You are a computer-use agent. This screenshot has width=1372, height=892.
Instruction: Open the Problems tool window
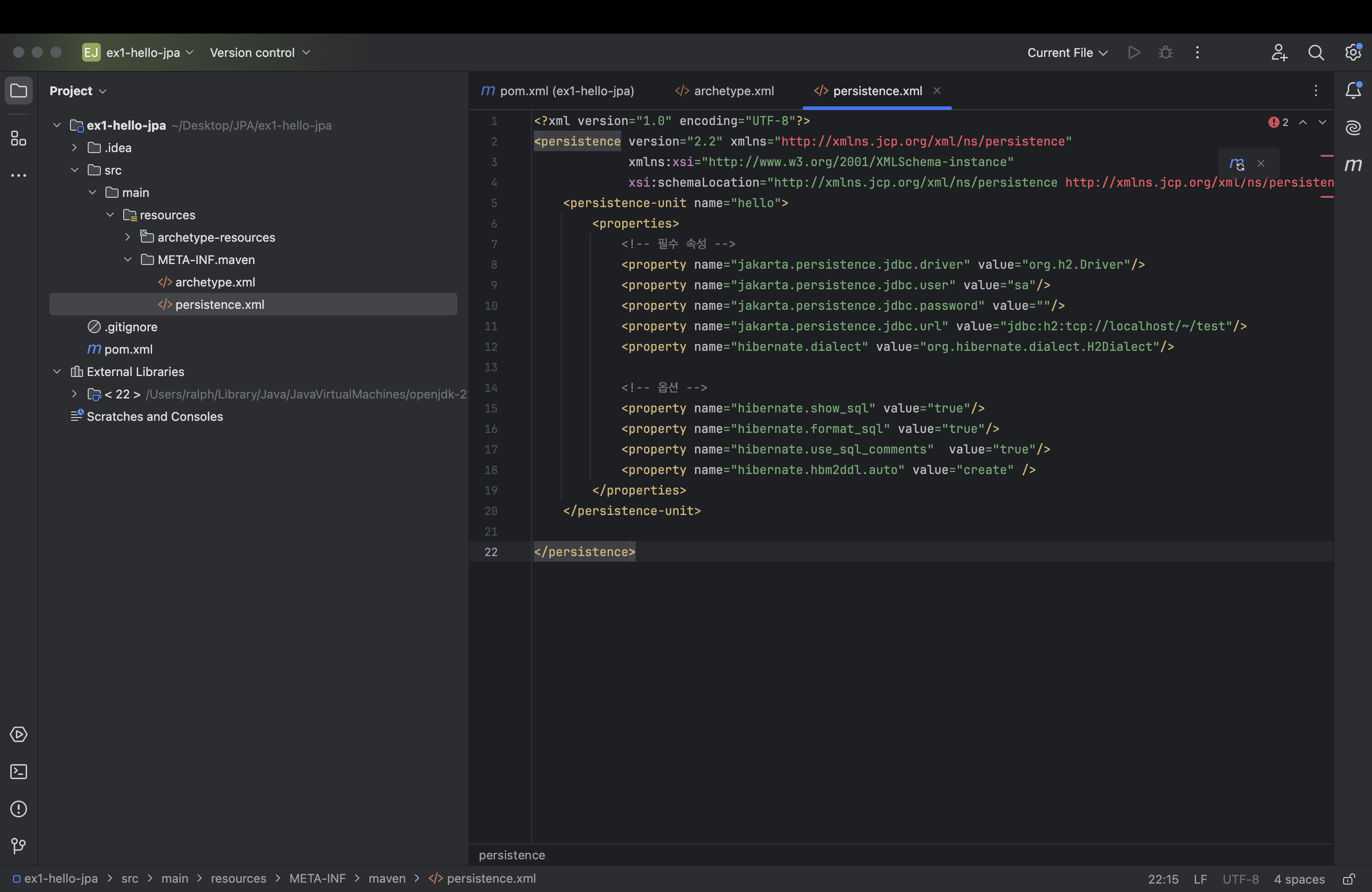19,809
